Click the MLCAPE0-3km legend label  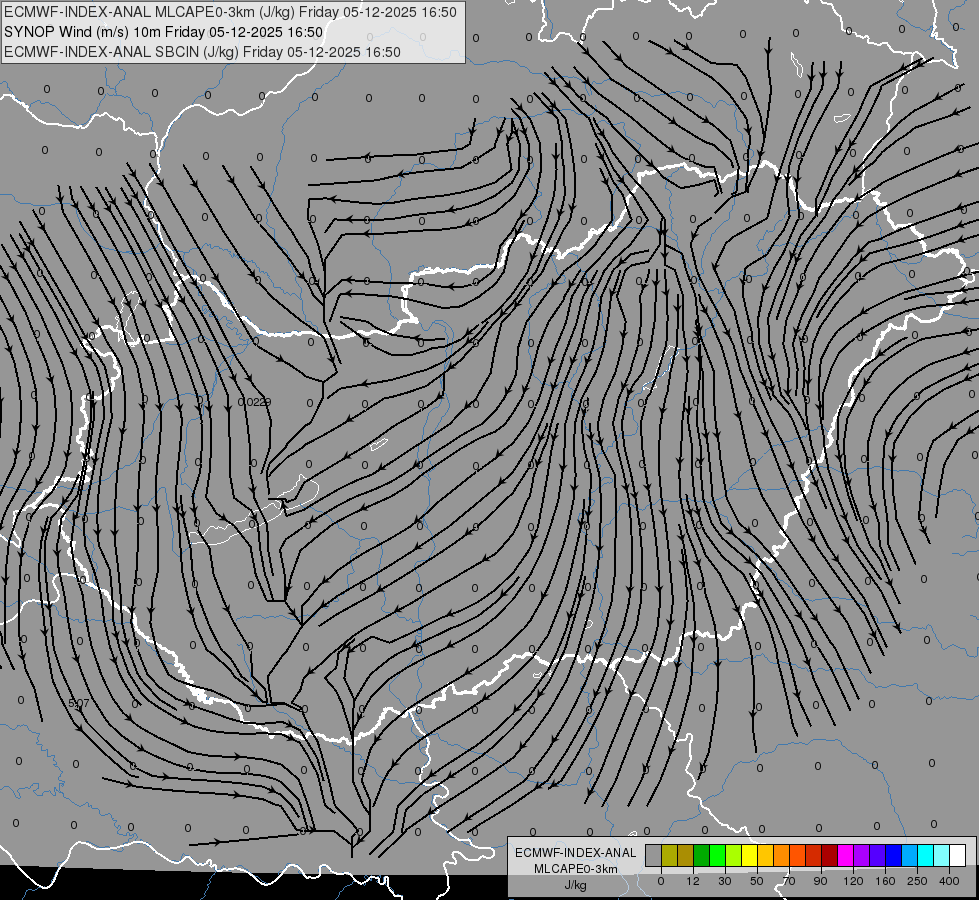click(576, 869)
